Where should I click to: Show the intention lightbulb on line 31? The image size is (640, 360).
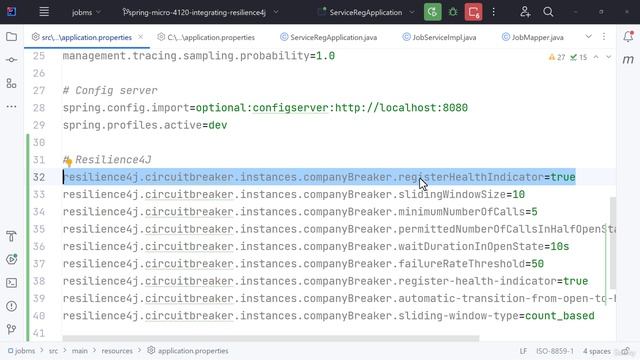click(x=69, y=162)
